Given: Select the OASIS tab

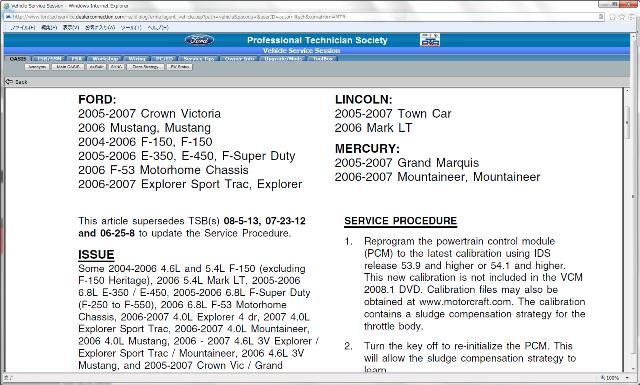Looking at the screenshot, I should 18,59.
